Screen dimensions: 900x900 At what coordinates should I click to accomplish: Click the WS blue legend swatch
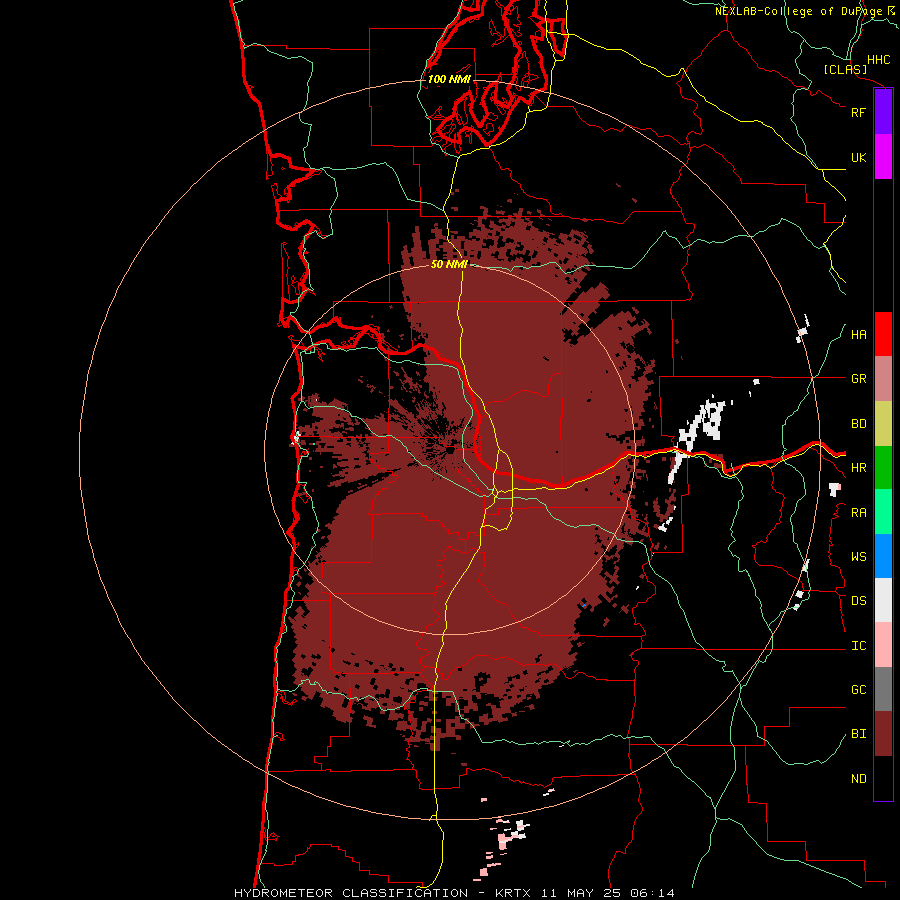[x=883, y=556]
